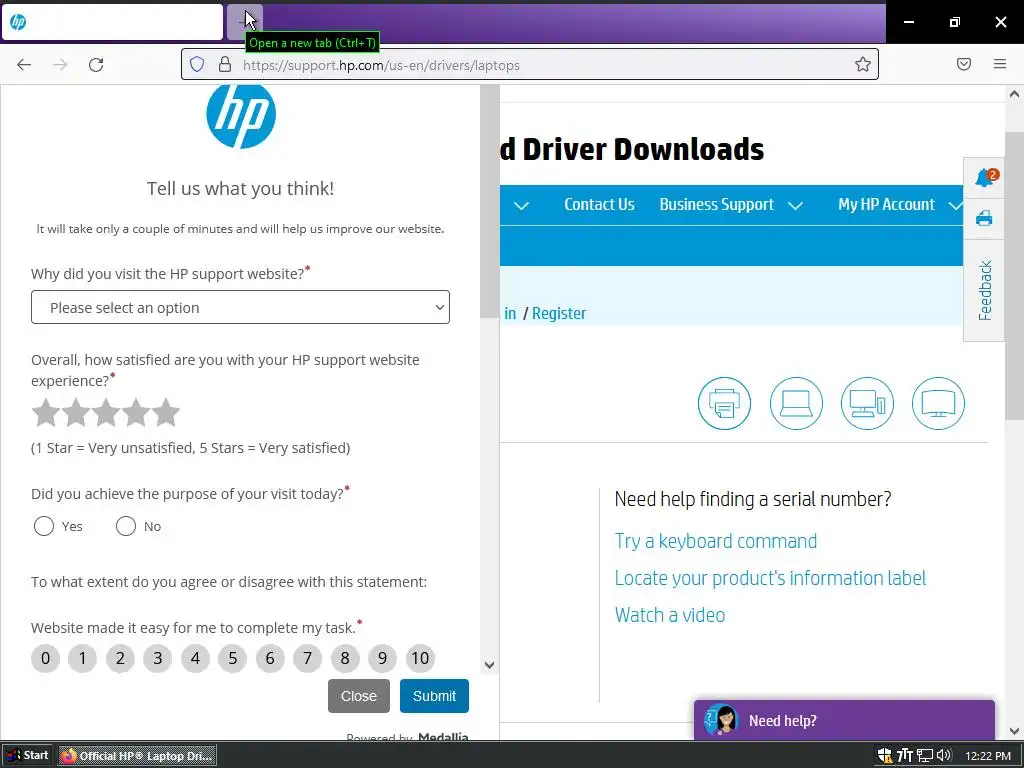Choose 8 on the ease-of-task scale

click(x=345, y=658)
